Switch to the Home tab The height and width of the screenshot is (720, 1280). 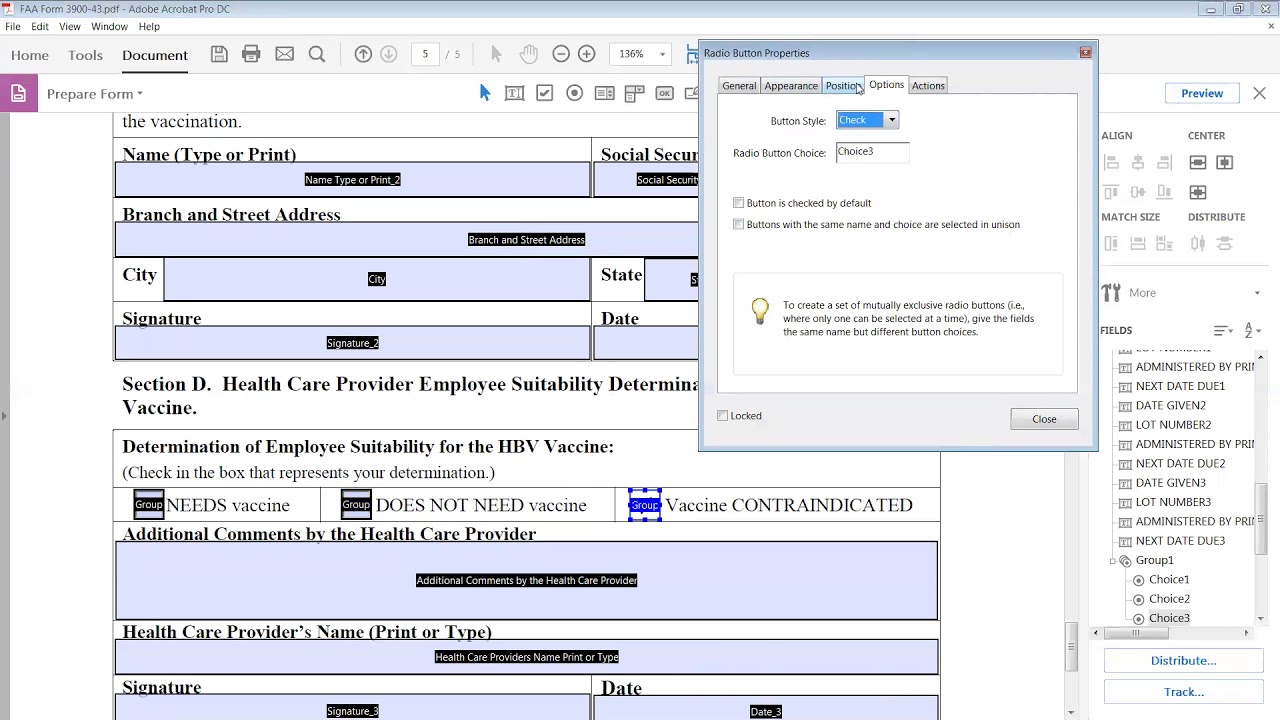pyautogui.click(x=30, y=55)
